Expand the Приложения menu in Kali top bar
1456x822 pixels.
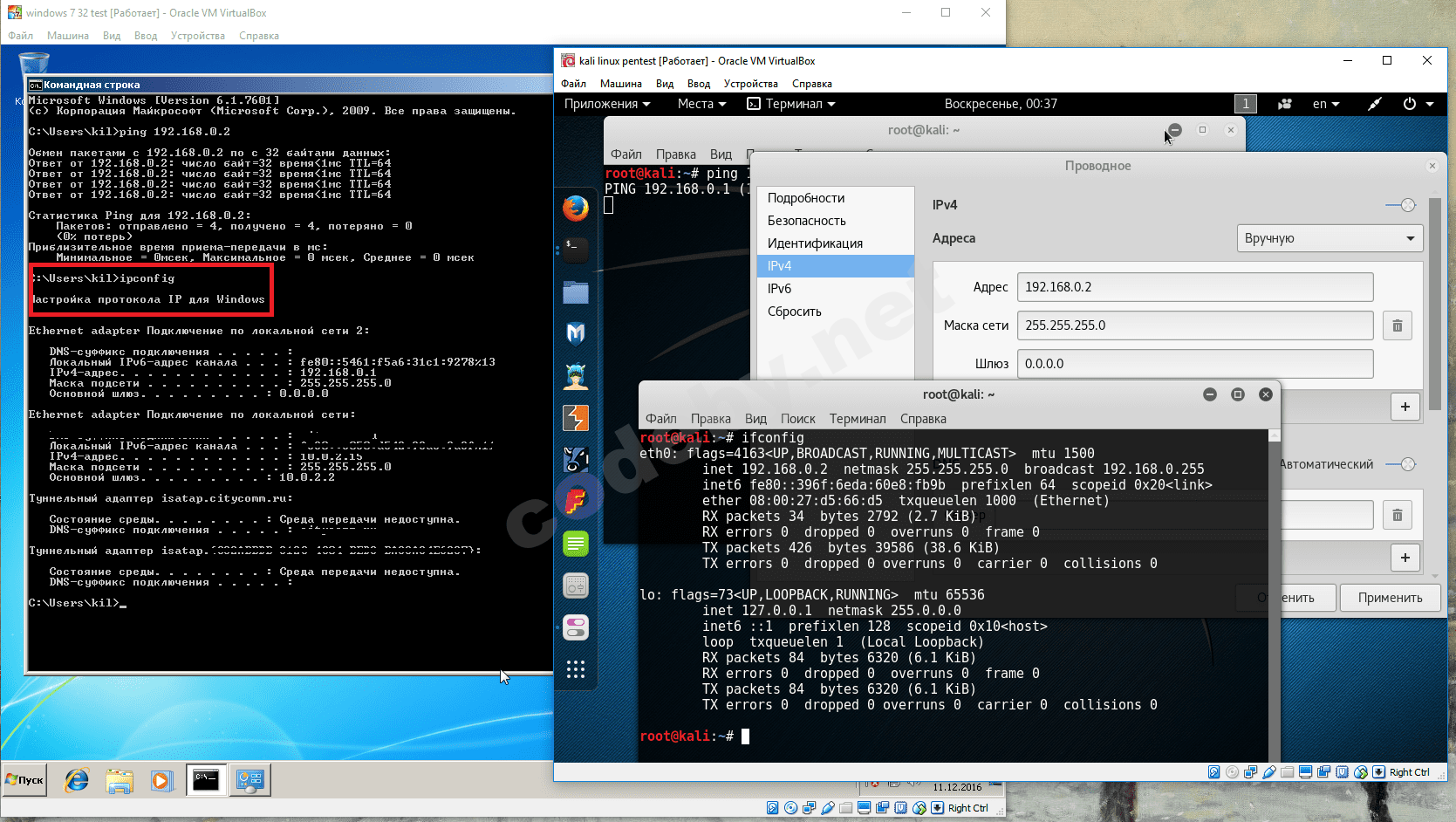[x=607, y=104]
